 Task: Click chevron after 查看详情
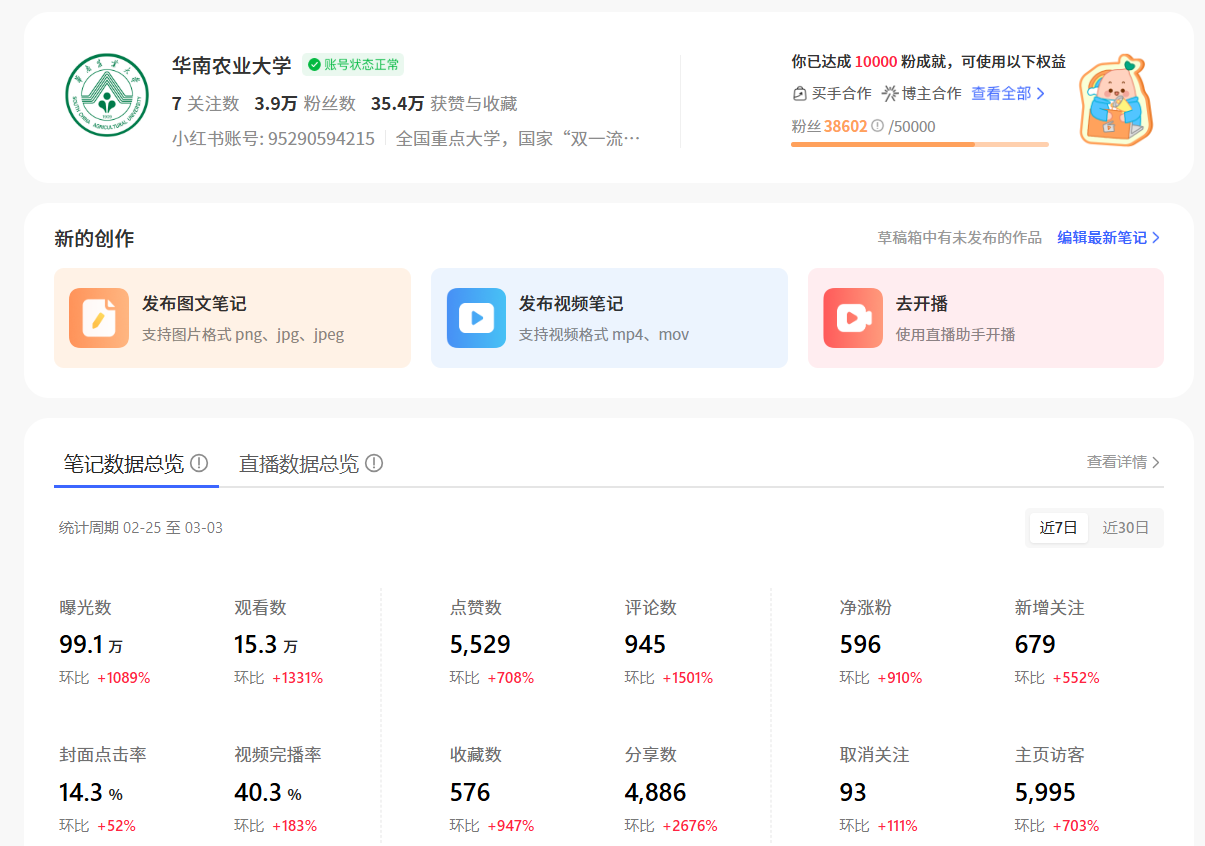tap(1156, 462)
